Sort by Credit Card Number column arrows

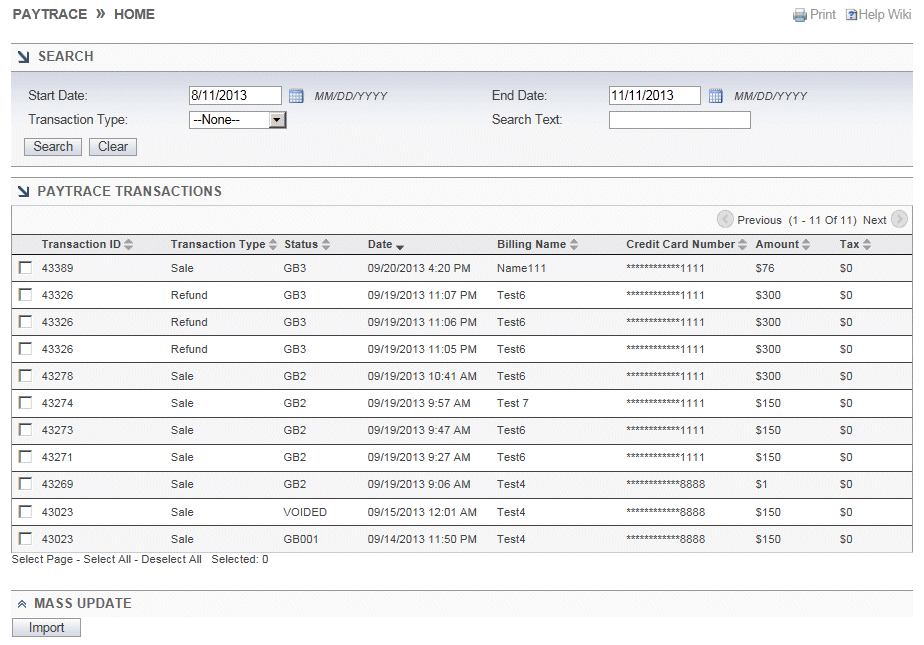742,244
